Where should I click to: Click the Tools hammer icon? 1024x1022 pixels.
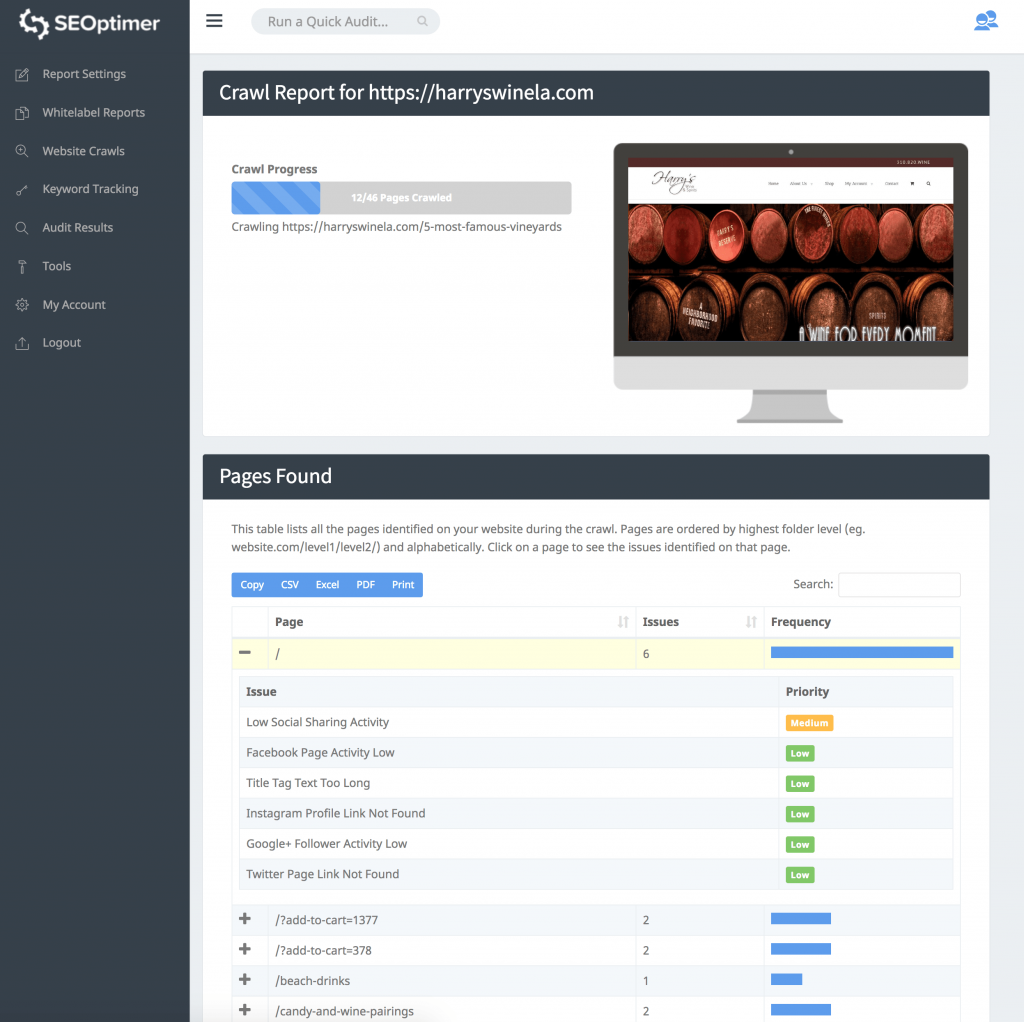click(x=22, y=266)
